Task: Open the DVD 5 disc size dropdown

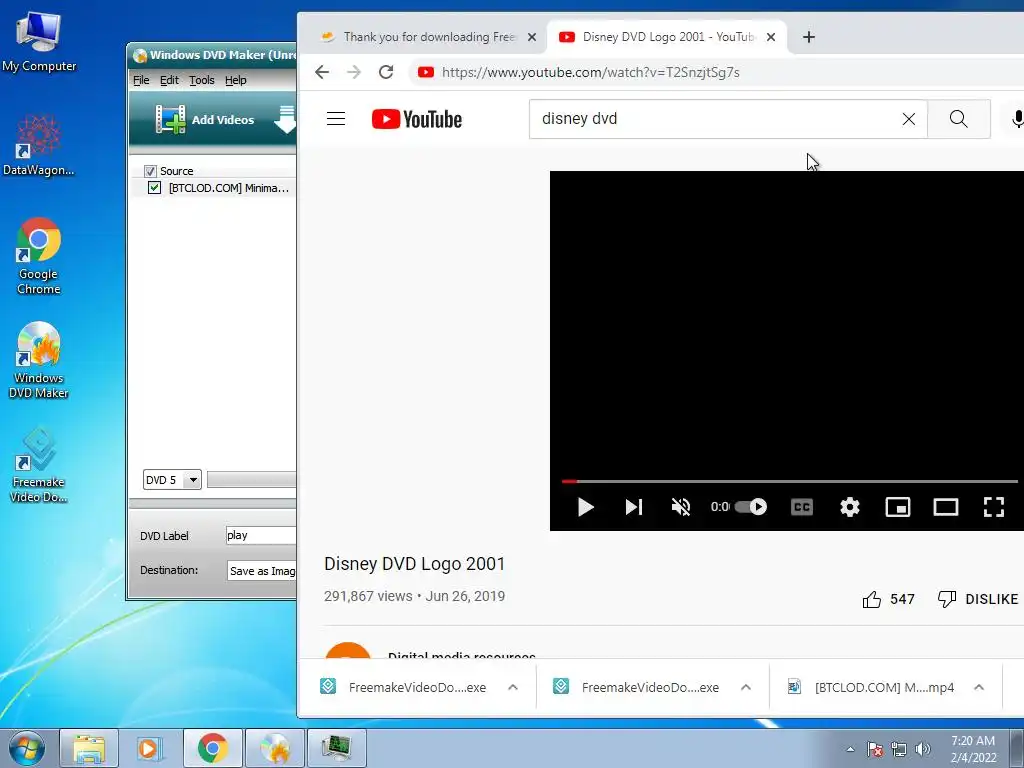Action: pyautogui.click(x=172, y=480)
